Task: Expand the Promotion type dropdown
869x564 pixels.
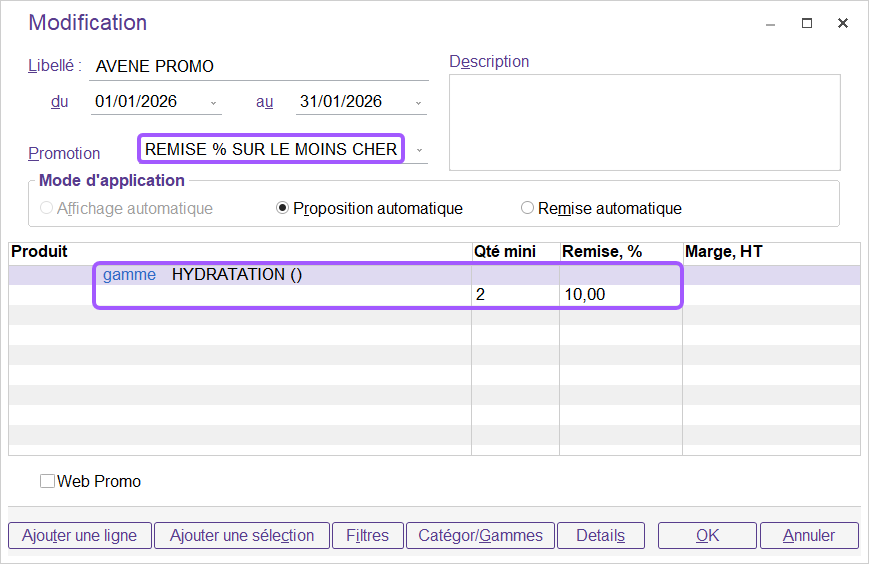Action: pos(419,150)
